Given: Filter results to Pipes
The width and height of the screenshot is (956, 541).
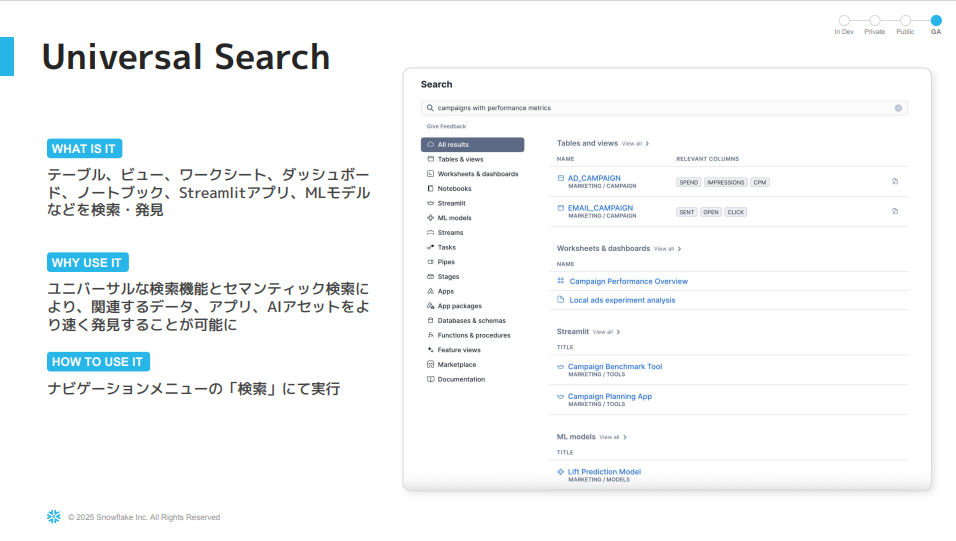Looking at the screenshot, I should [446, 262].
